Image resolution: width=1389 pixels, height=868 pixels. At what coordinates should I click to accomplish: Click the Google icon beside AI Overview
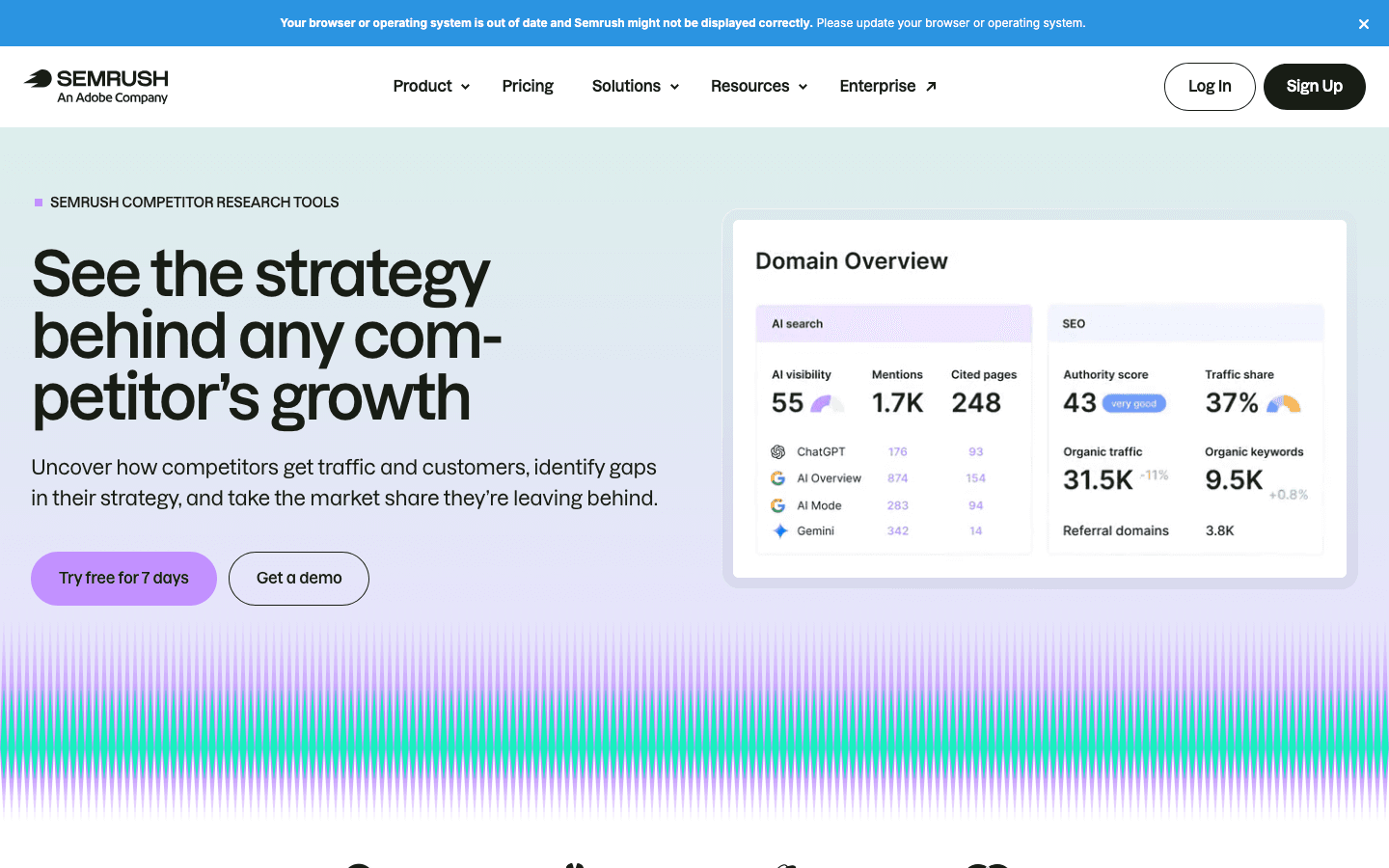(777, 478)
